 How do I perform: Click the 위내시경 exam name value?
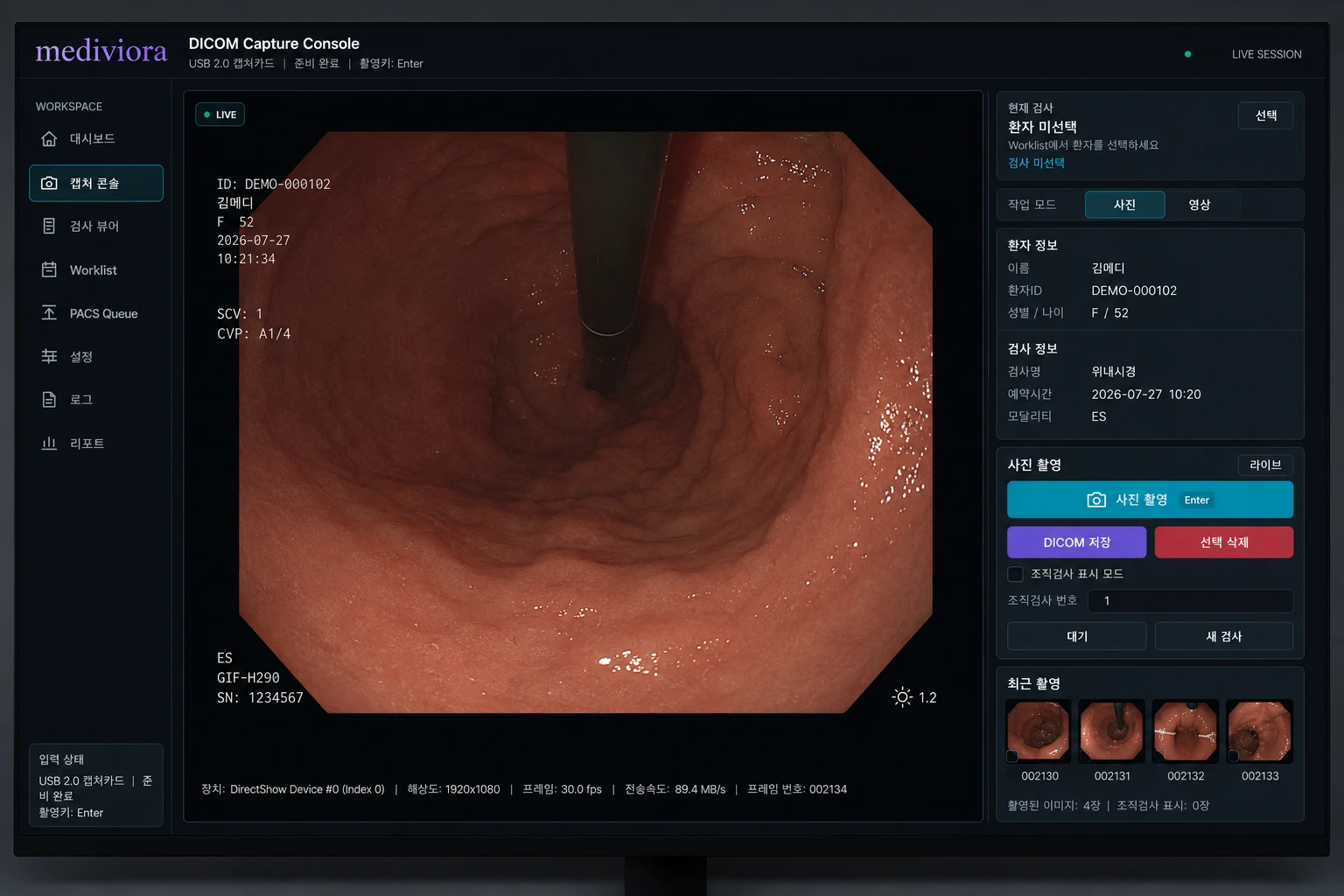click(x=1113, y=371)
